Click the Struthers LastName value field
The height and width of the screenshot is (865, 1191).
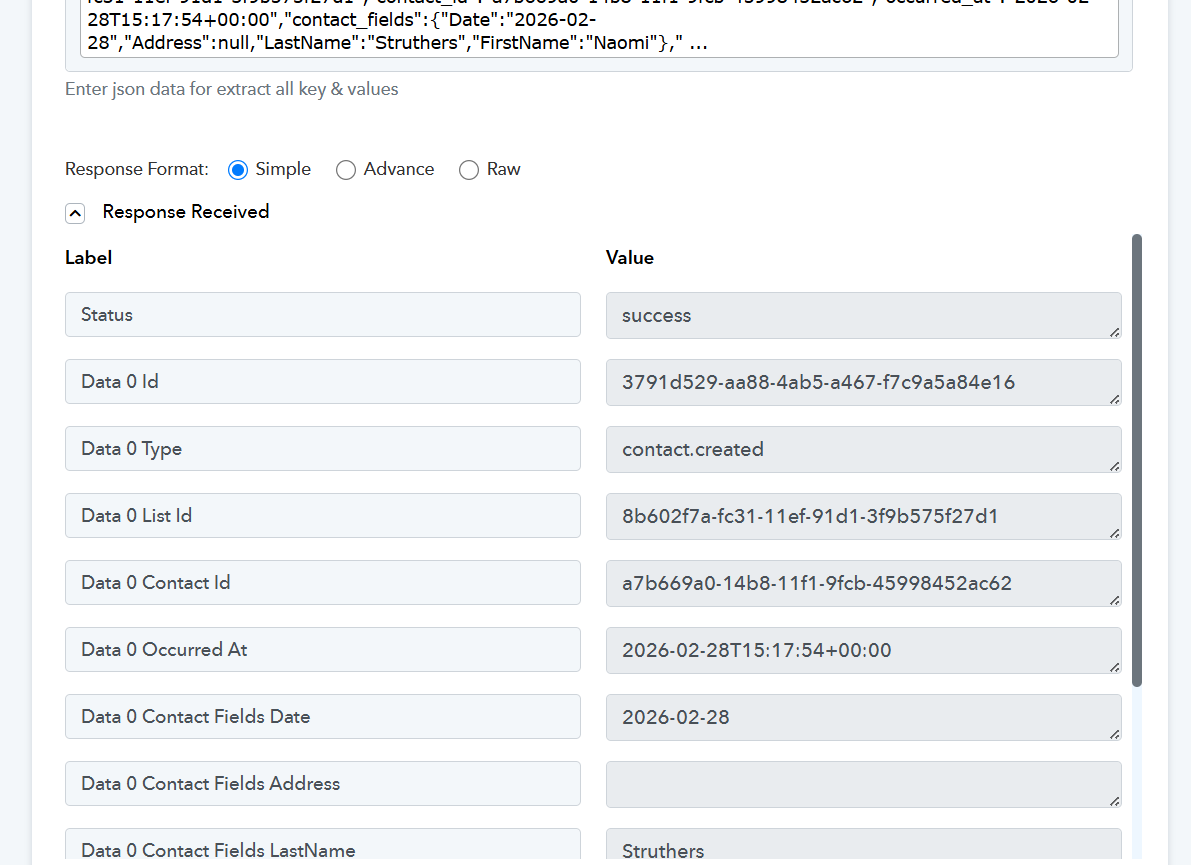(x=862, y=848)
